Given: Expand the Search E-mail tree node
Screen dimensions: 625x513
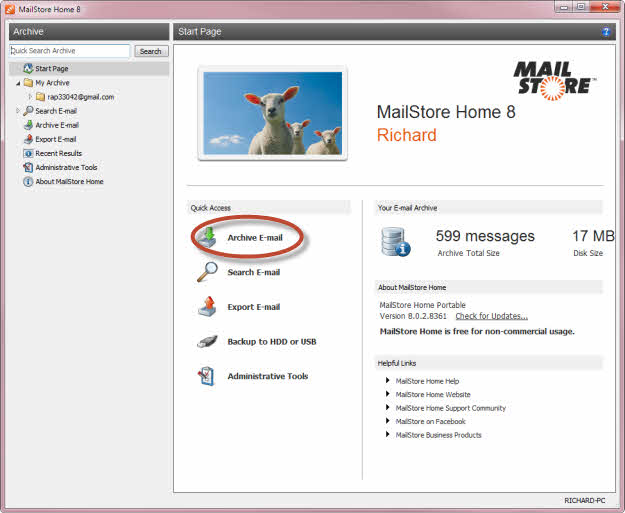Looking at the screenshot, I should point(18,111).
